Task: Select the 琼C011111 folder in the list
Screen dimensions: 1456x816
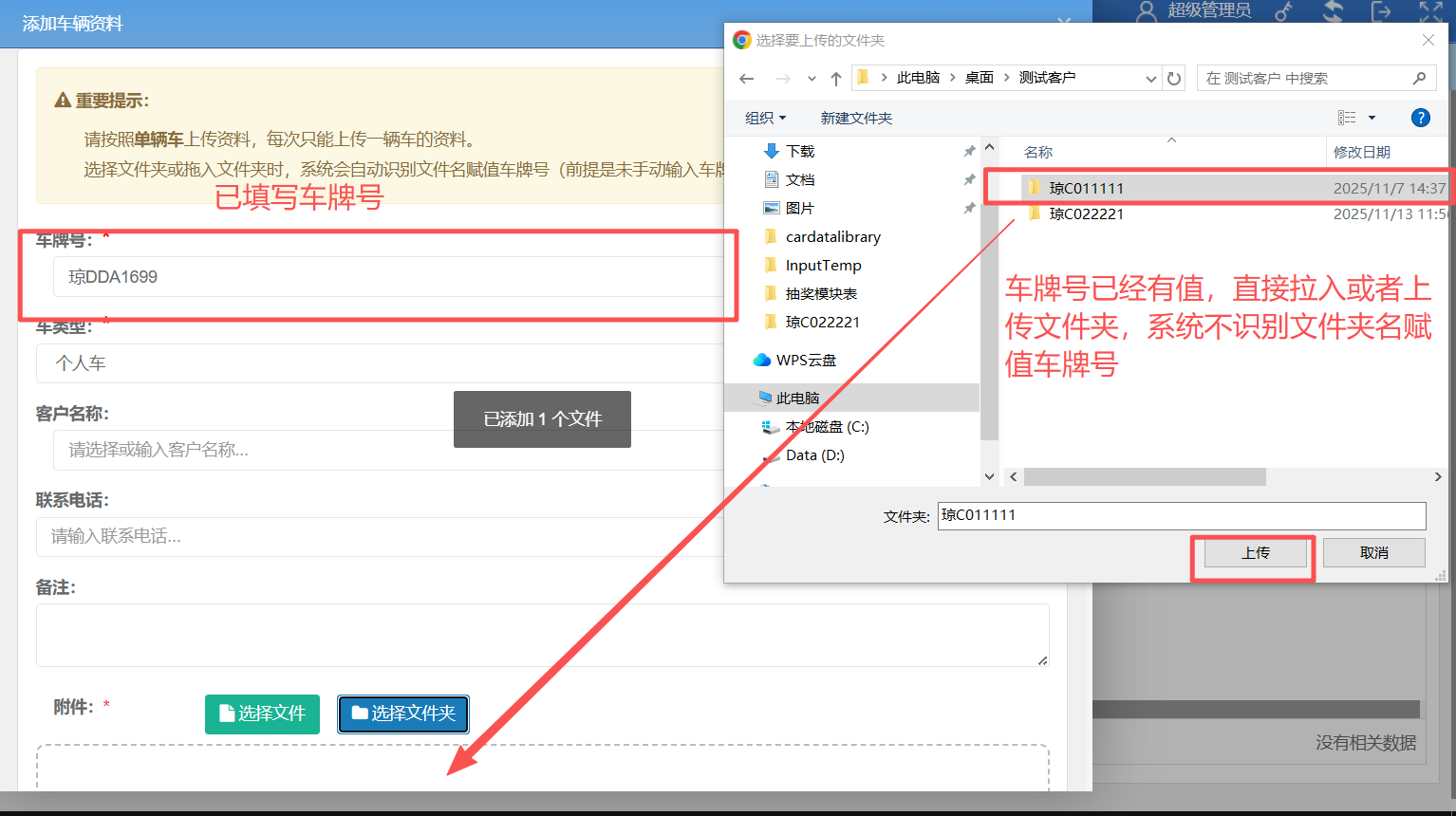Action: (1085, 188)
